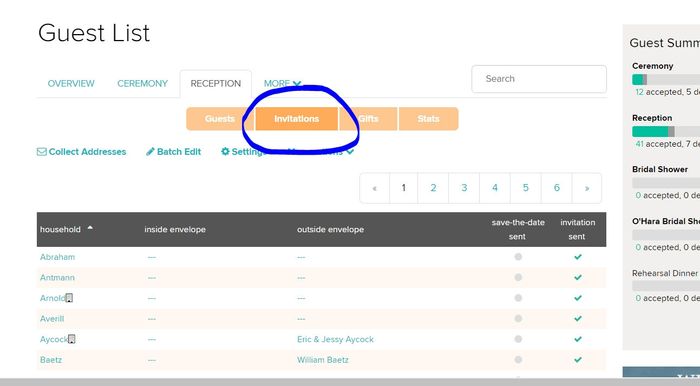Go to previous page with « arrow
700x386 pixels.
tap(375, 188)
